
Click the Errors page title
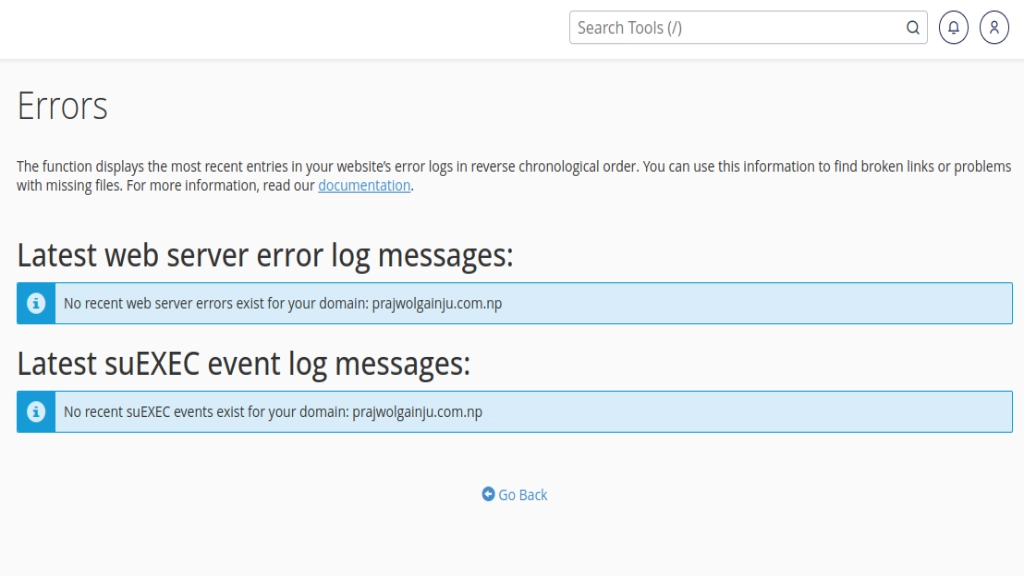[x=62, y=105]
